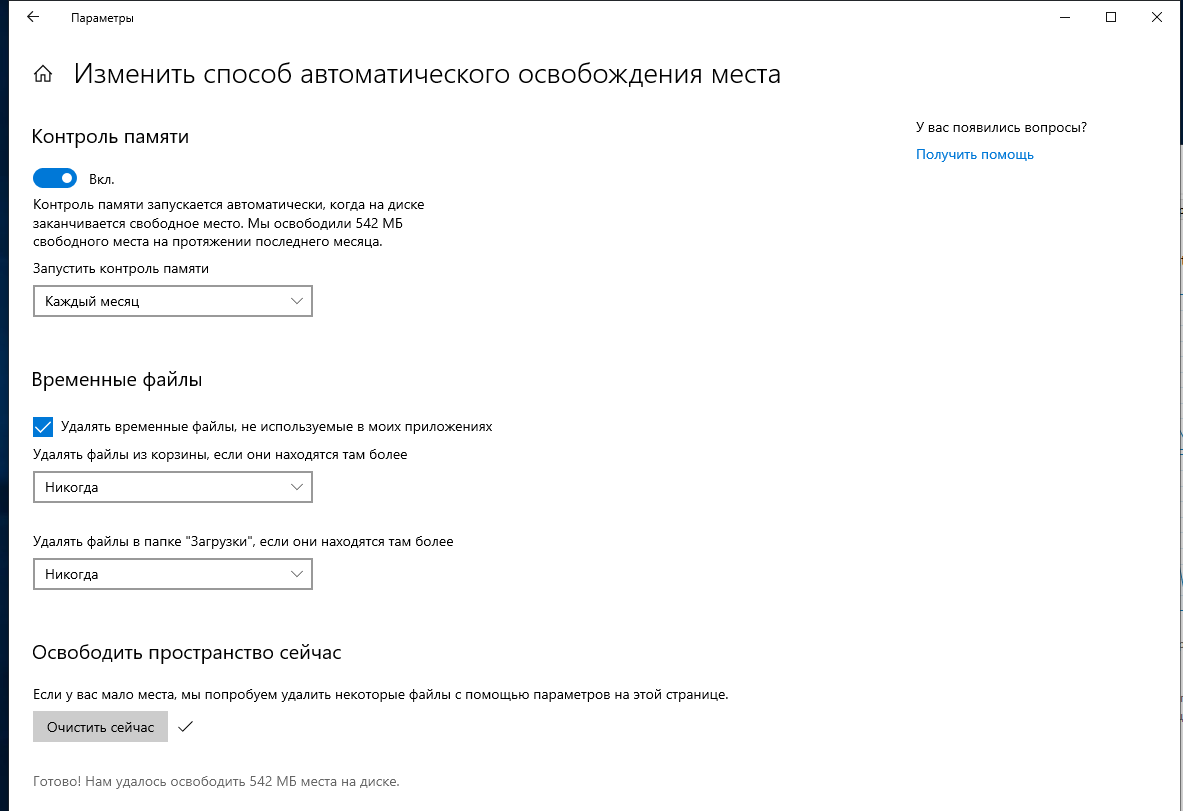
Task: Turn off the Контроль памяти switch
Action: click(55, 178)
